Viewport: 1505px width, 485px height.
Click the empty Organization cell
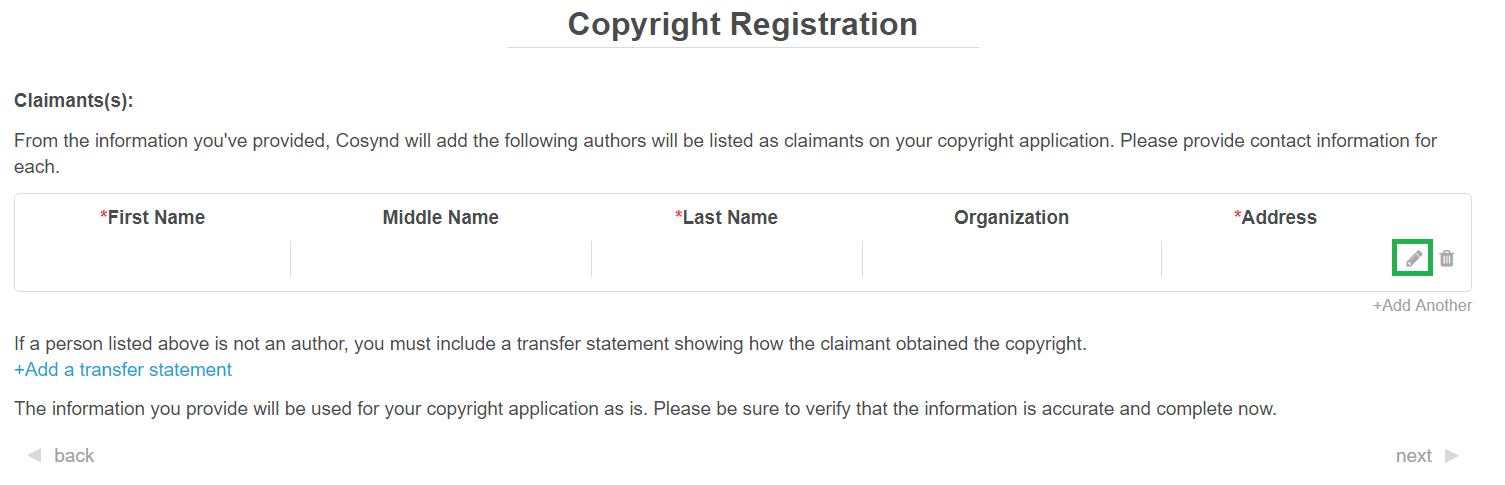tap(1011, 258)
